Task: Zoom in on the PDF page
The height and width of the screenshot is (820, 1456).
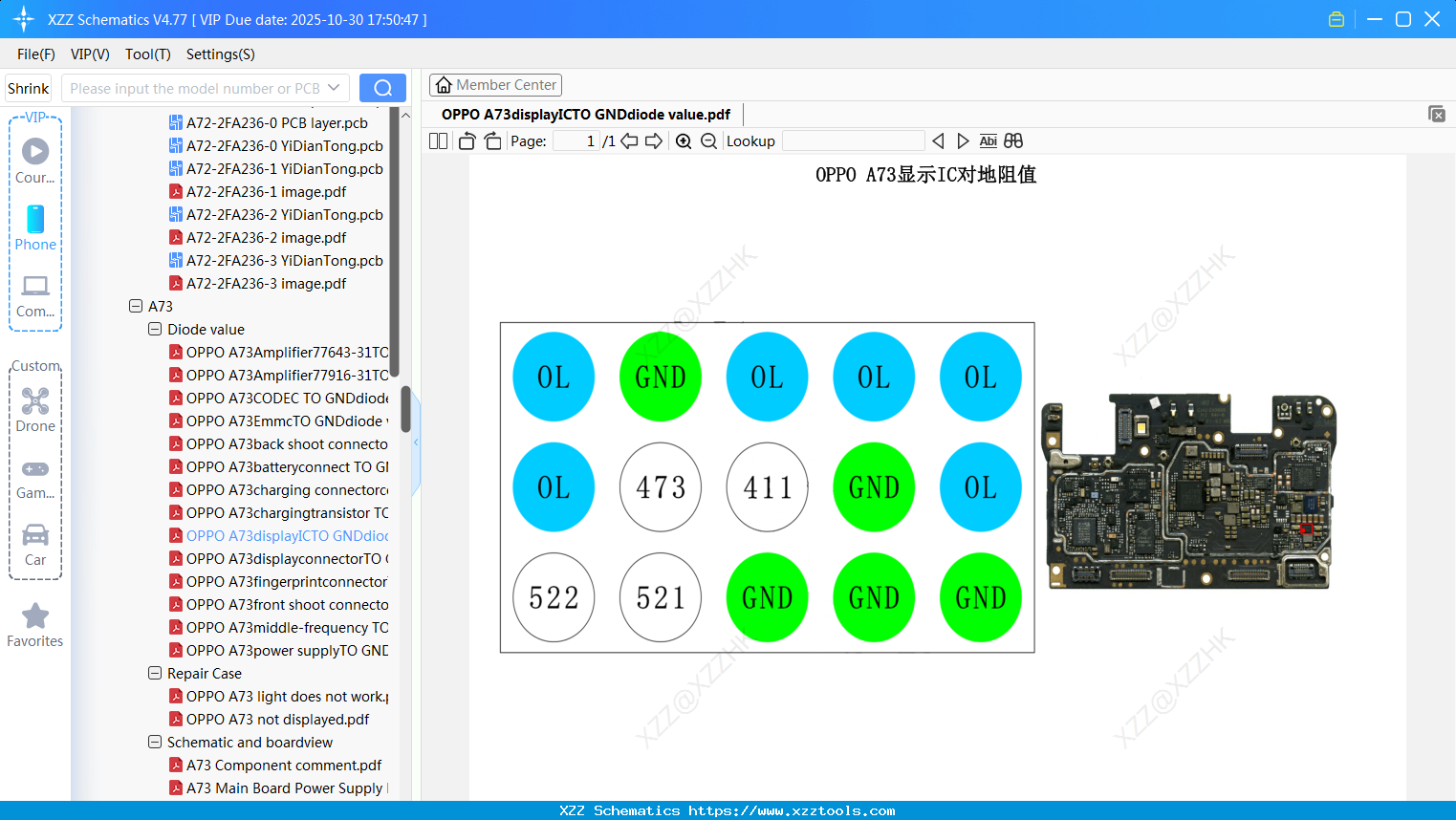Action: [684, 140]
